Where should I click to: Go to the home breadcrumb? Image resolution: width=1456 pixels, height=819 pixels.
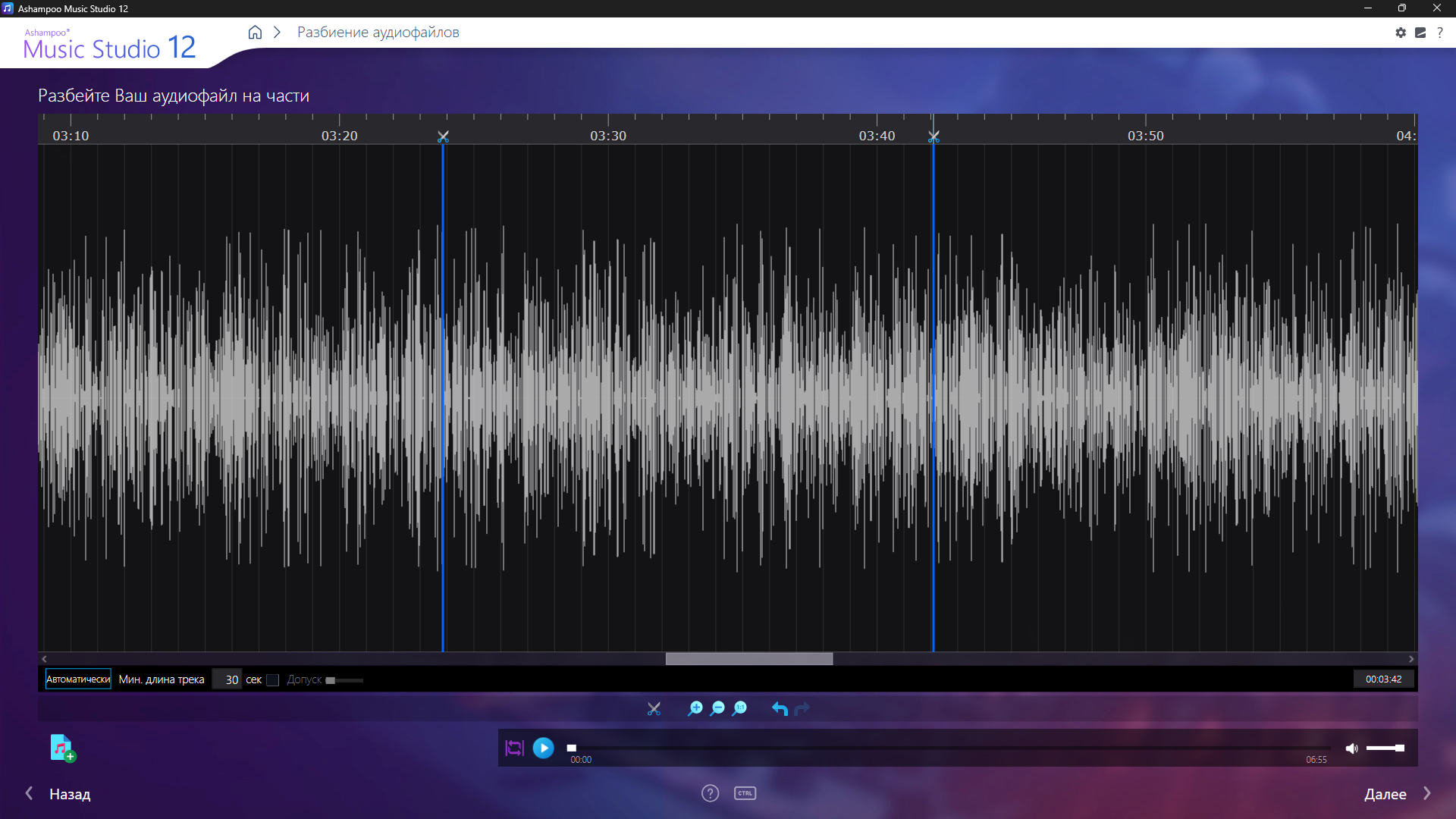click(255, 33)
